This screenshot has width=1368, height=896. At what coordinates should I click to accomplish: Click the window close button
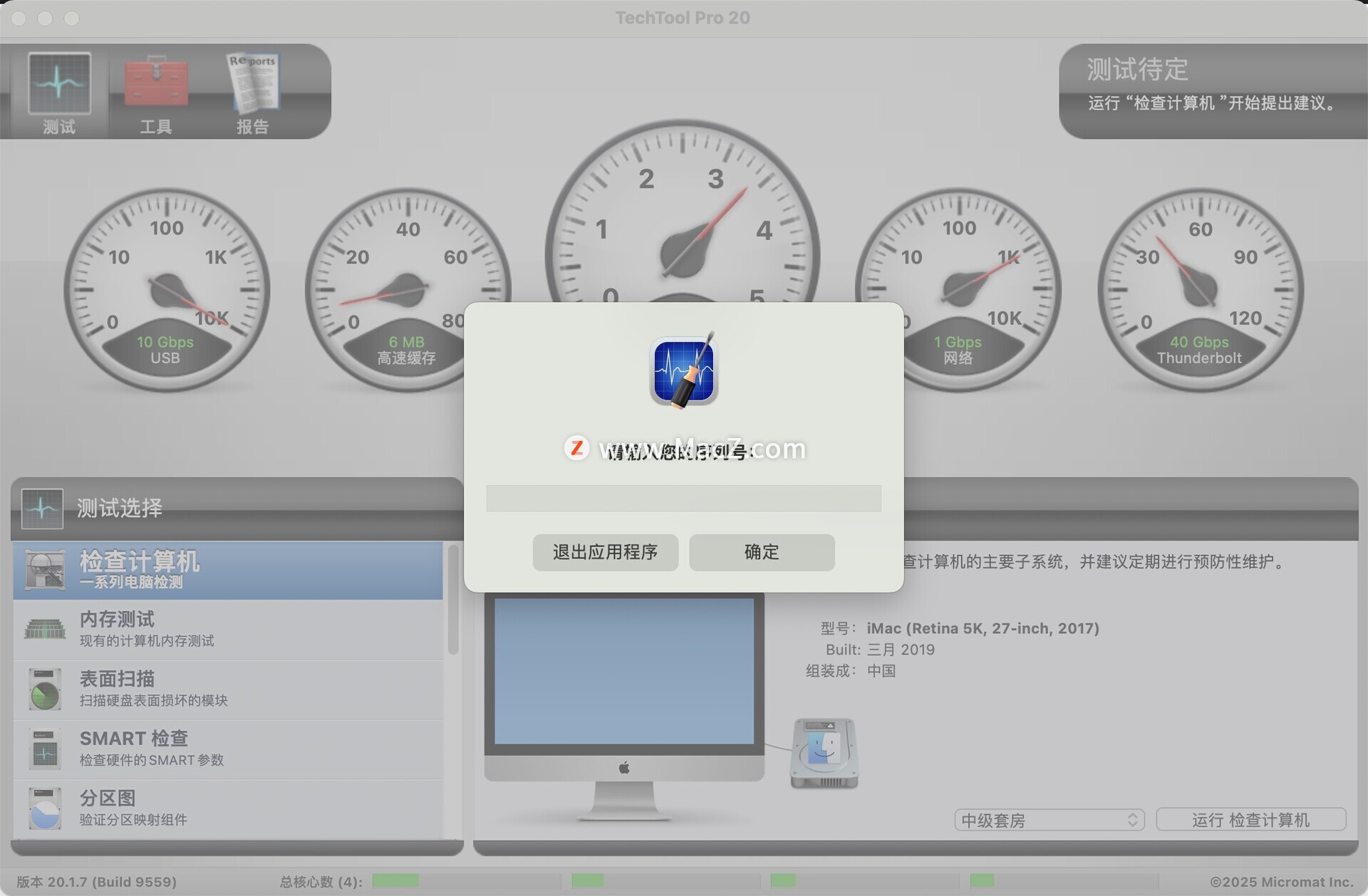(19, 19)
